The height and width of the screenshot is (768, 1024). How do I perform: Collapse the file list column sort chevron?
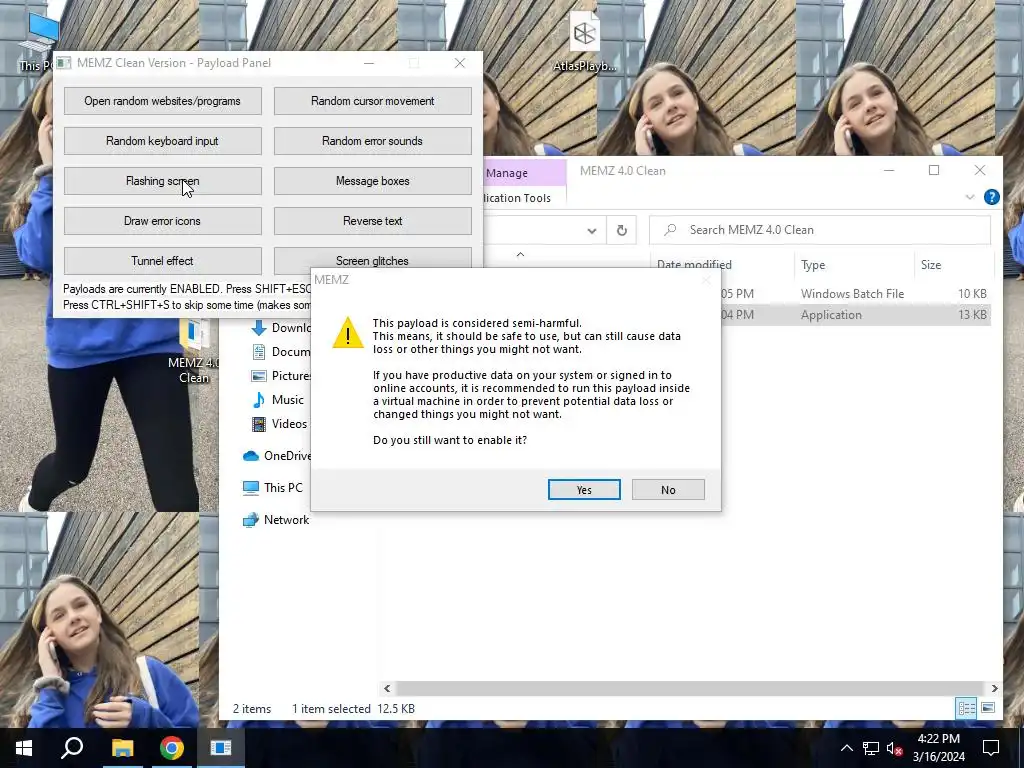[520, 255]
